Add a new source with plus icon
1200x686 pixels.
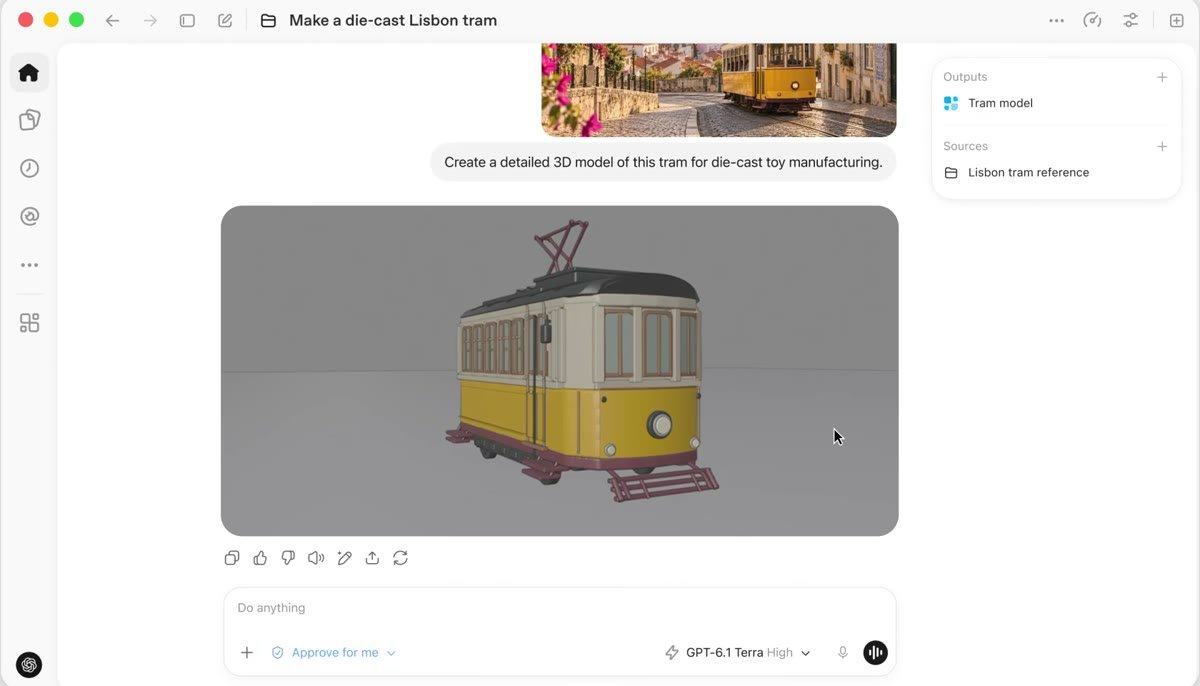point(1162,146)
